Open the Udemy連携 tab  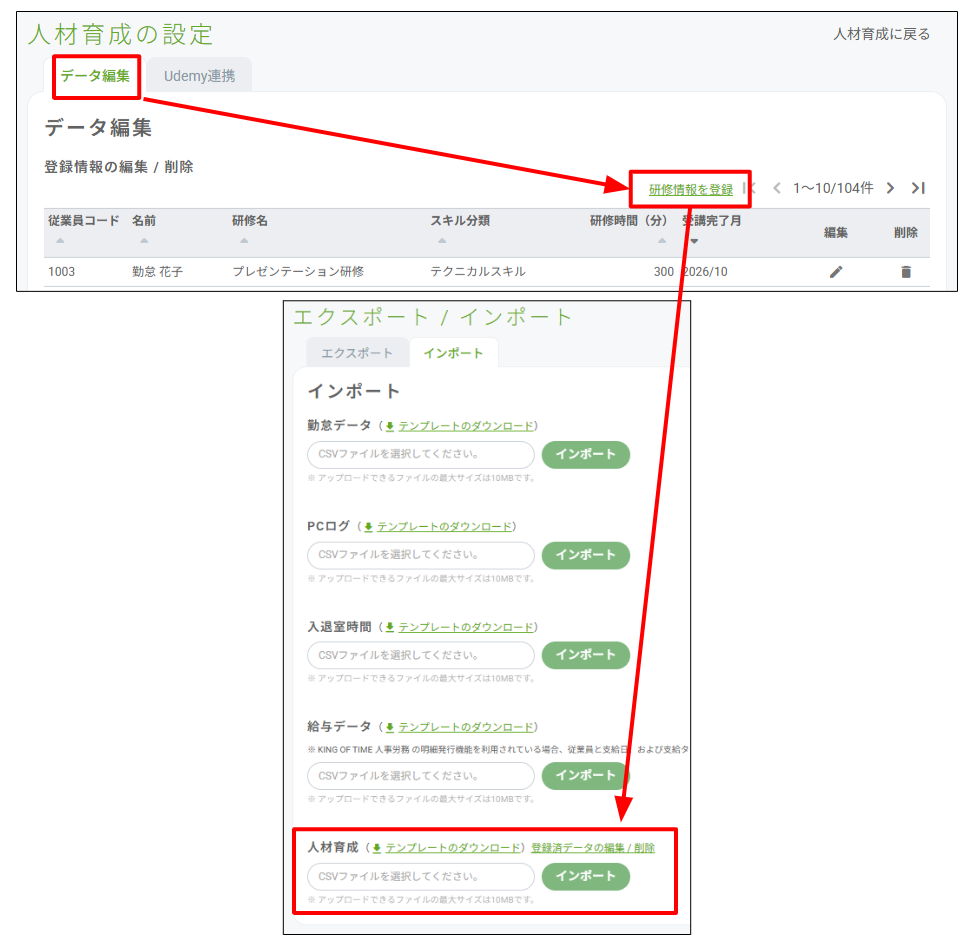199,76
